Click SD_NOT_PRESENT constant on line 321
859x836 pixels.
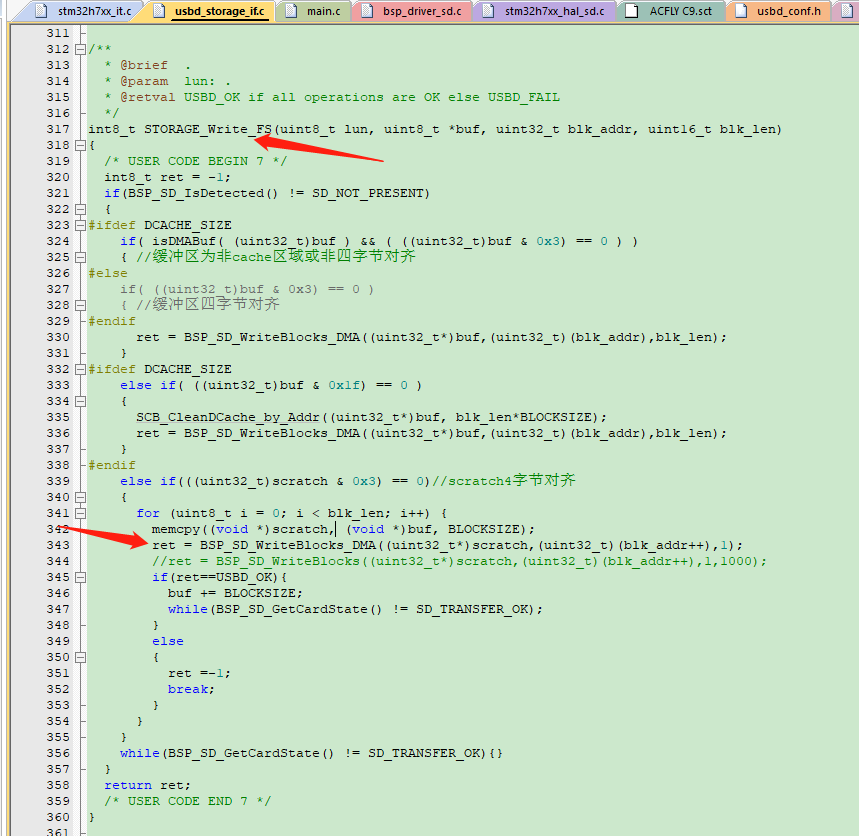[x=368, y=193]
